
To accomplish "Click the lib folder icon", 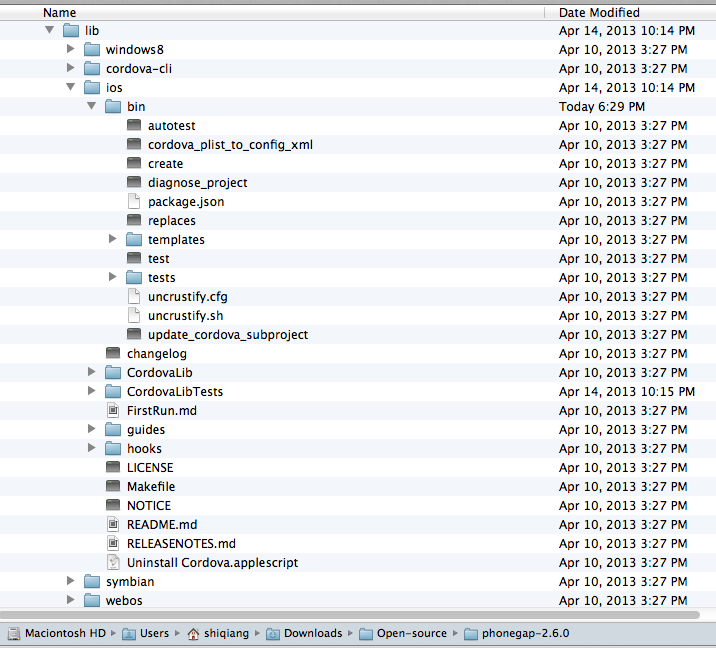I will click(x=71, y=31).
